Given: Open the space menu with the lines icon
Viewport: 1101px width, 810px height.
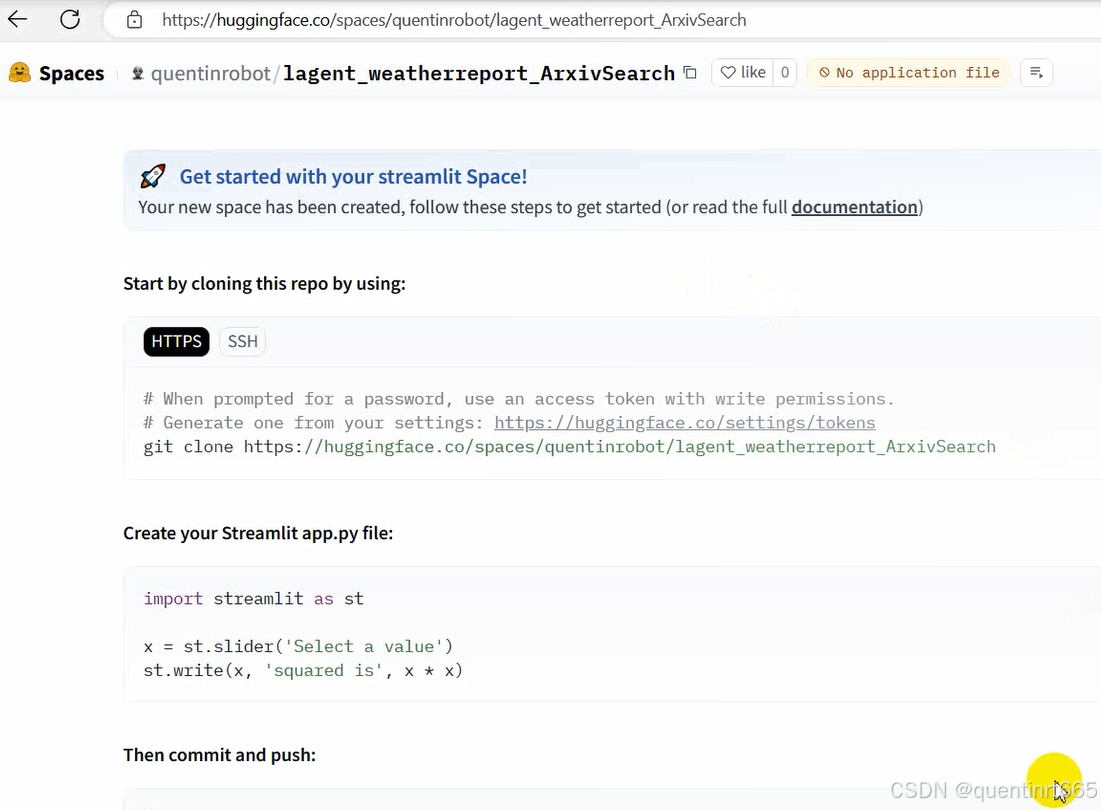Looking at the screenshot, I should coord(1036,72).
